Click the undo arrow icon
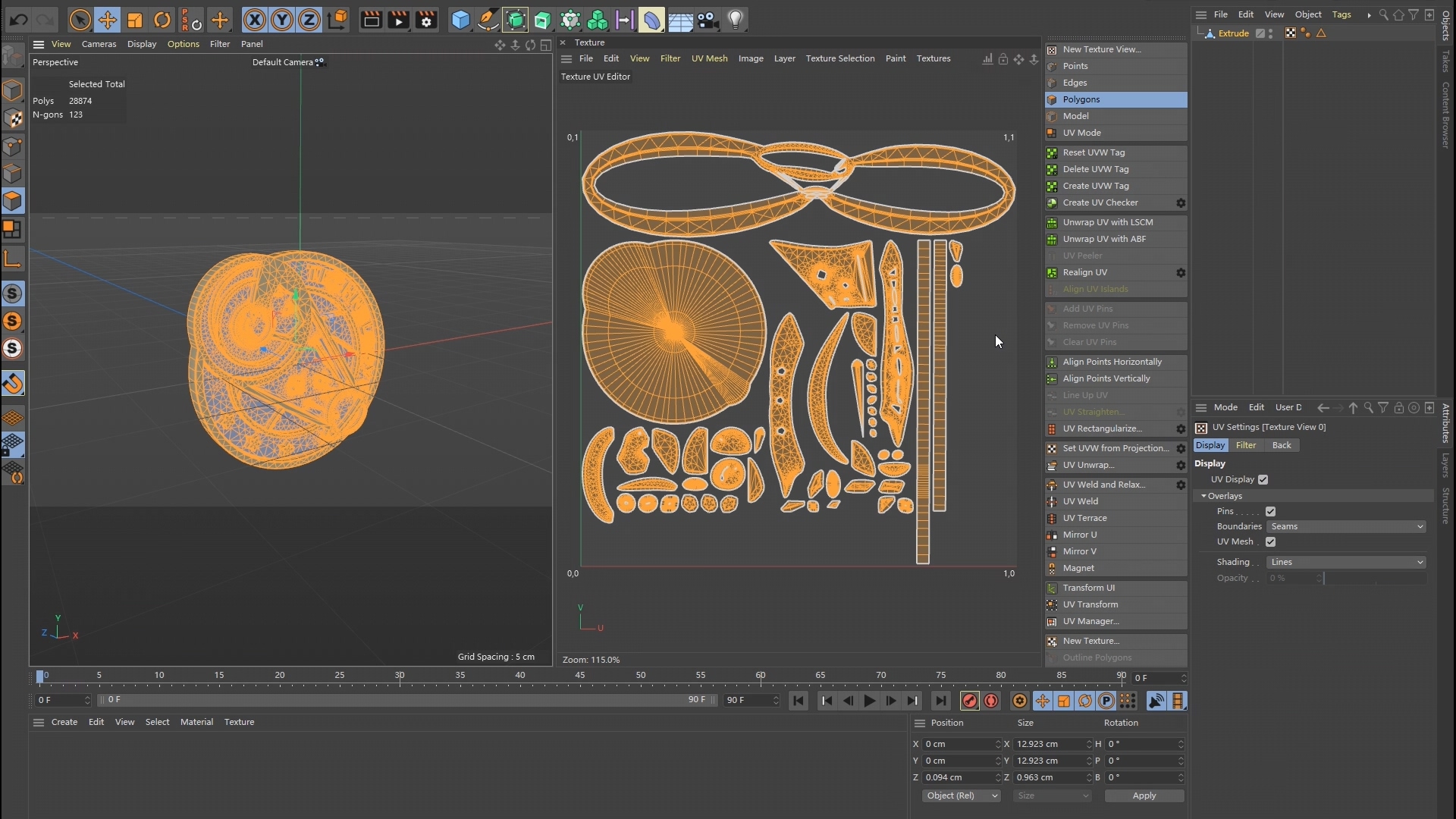The image size is (1456, 819). [19, 20]
